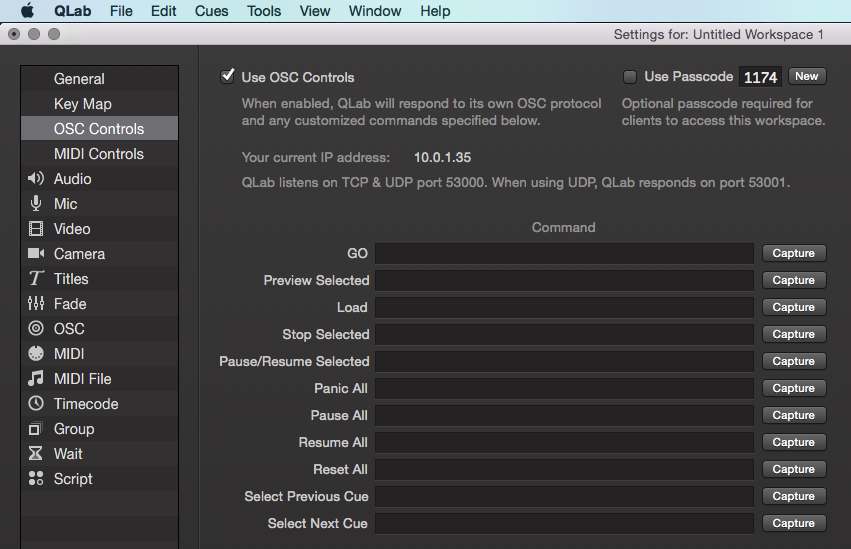Click the Titles T icon
Viewport: 851px width, 549px height.
(x=36, y=278)
